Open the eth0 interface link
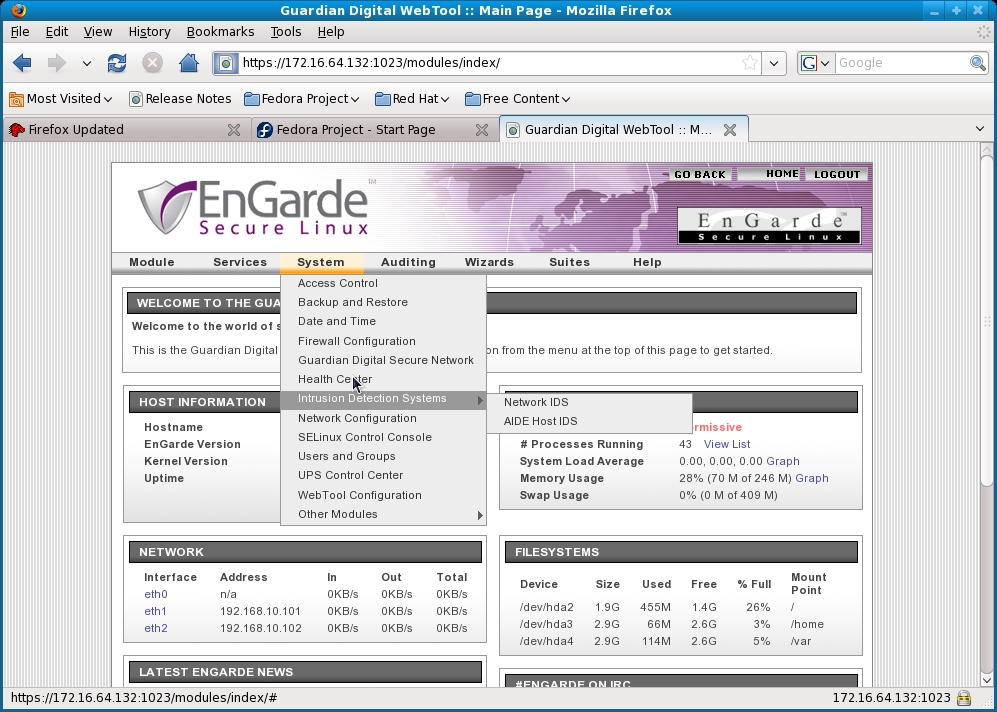Screen dimensions: 997x712 pos(156,594)
